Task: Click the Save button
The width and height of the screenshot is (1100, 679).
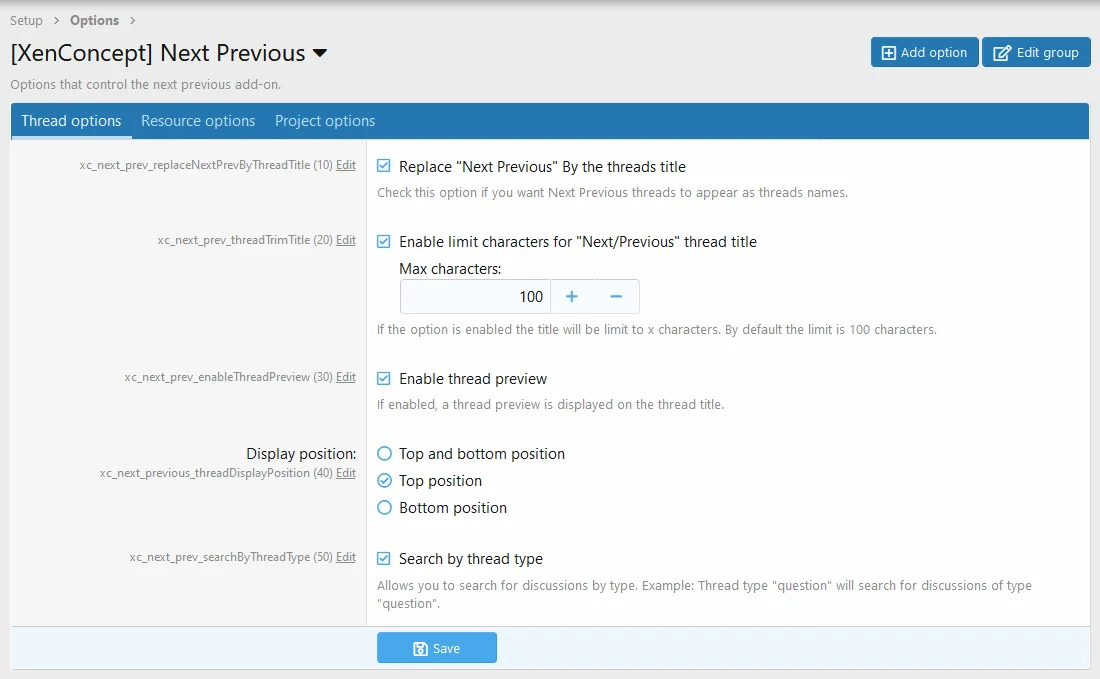Action: coord(437,647)
